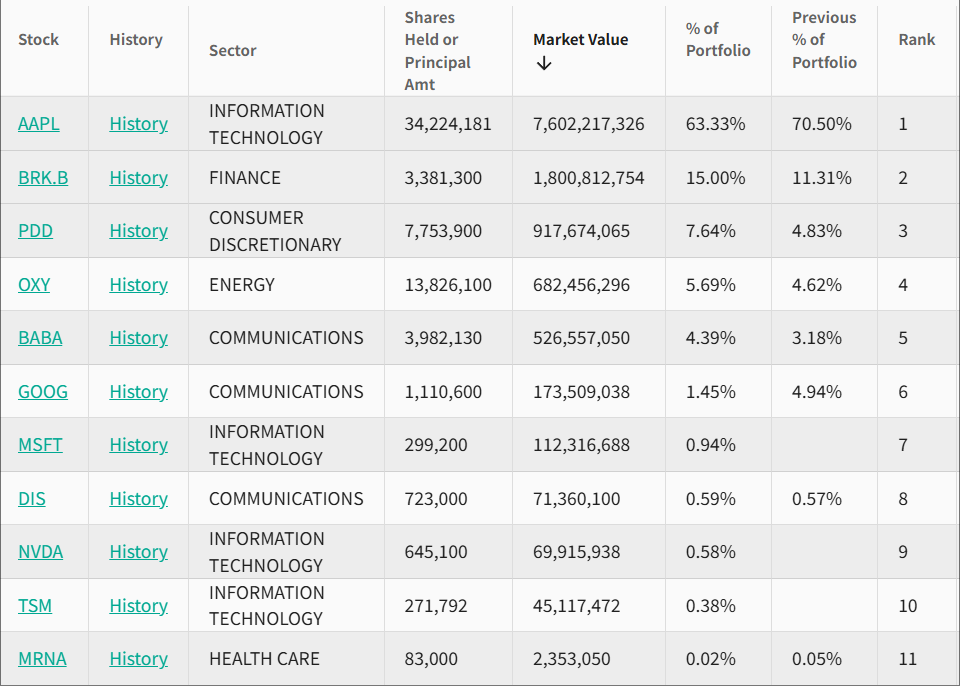Click the Stock column header
Screen dimensions: 960x686
coord(38,40)
